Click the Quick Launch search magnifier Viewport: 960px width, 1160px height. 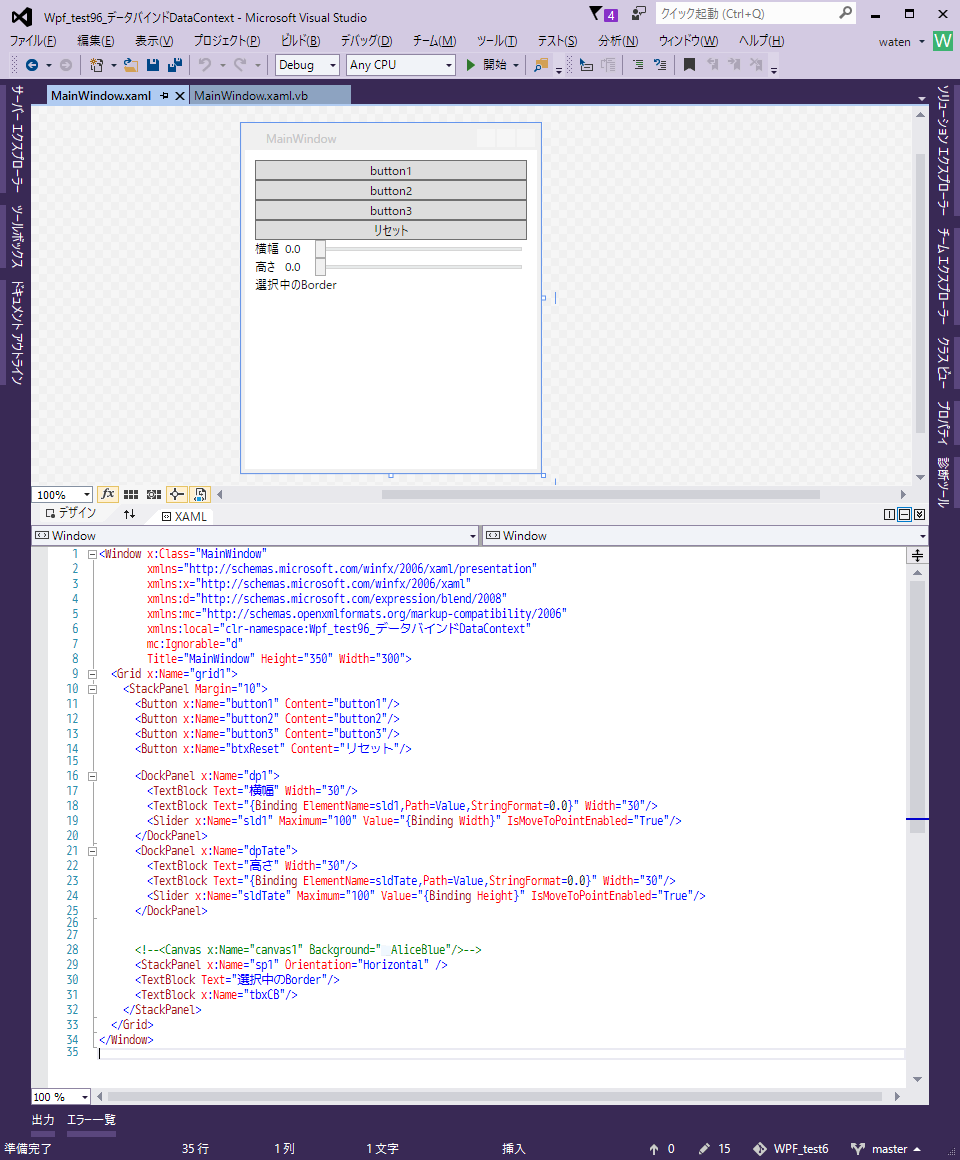click(x=846, y=13)
